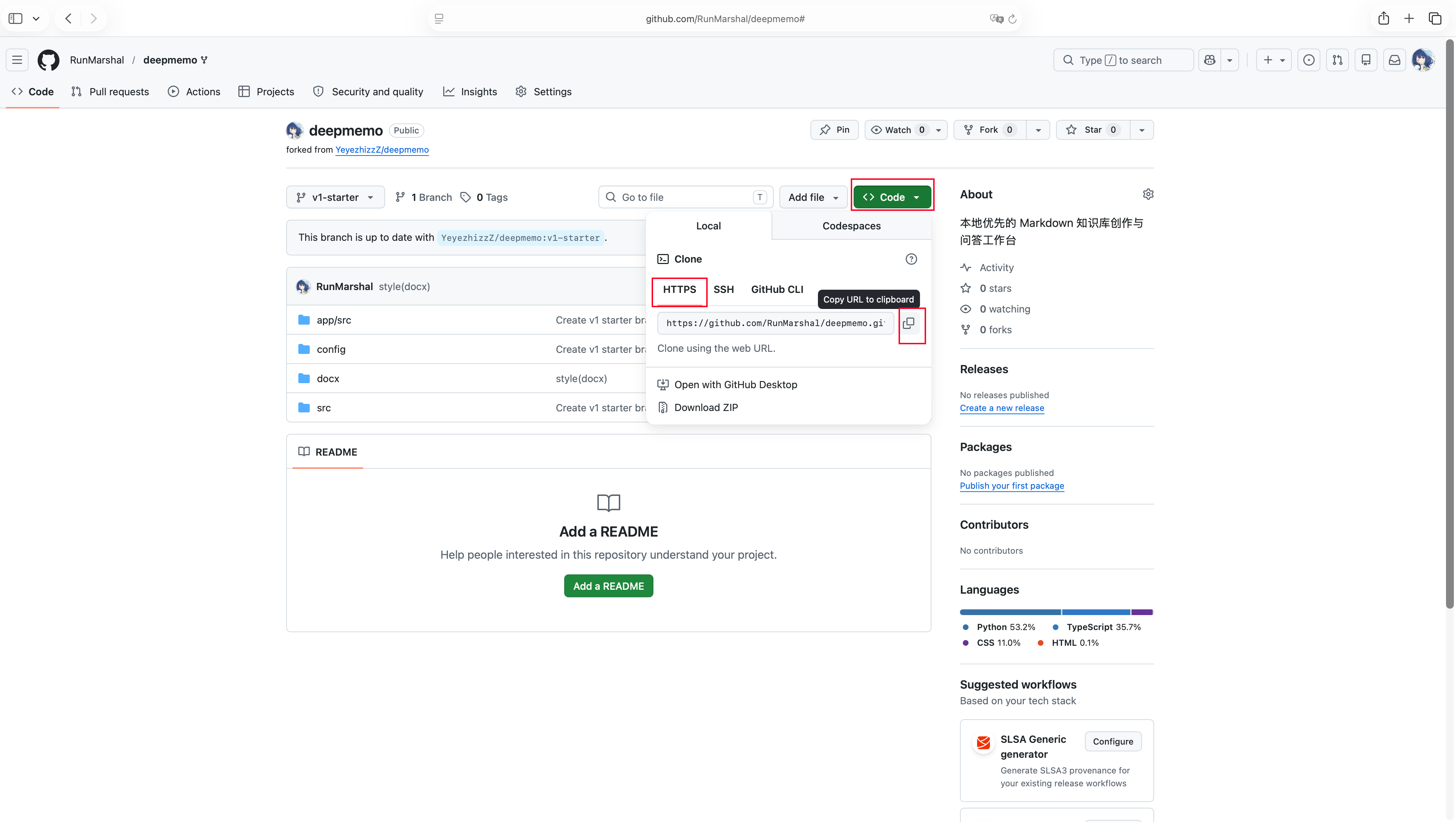Click the HTTPS clone URL field
Screen dimensions: 1456x822
[x=775, y=323]
